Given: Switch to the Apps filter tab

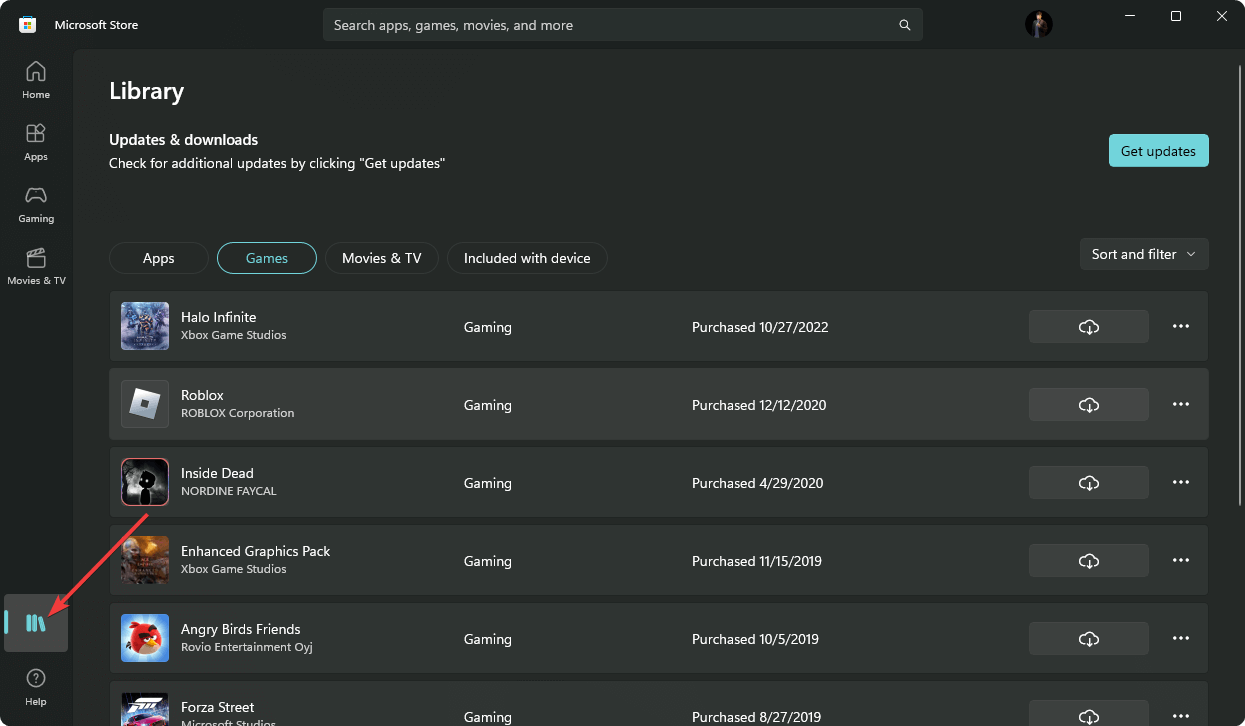Looking at the screenshot, I should click(159, 258).
